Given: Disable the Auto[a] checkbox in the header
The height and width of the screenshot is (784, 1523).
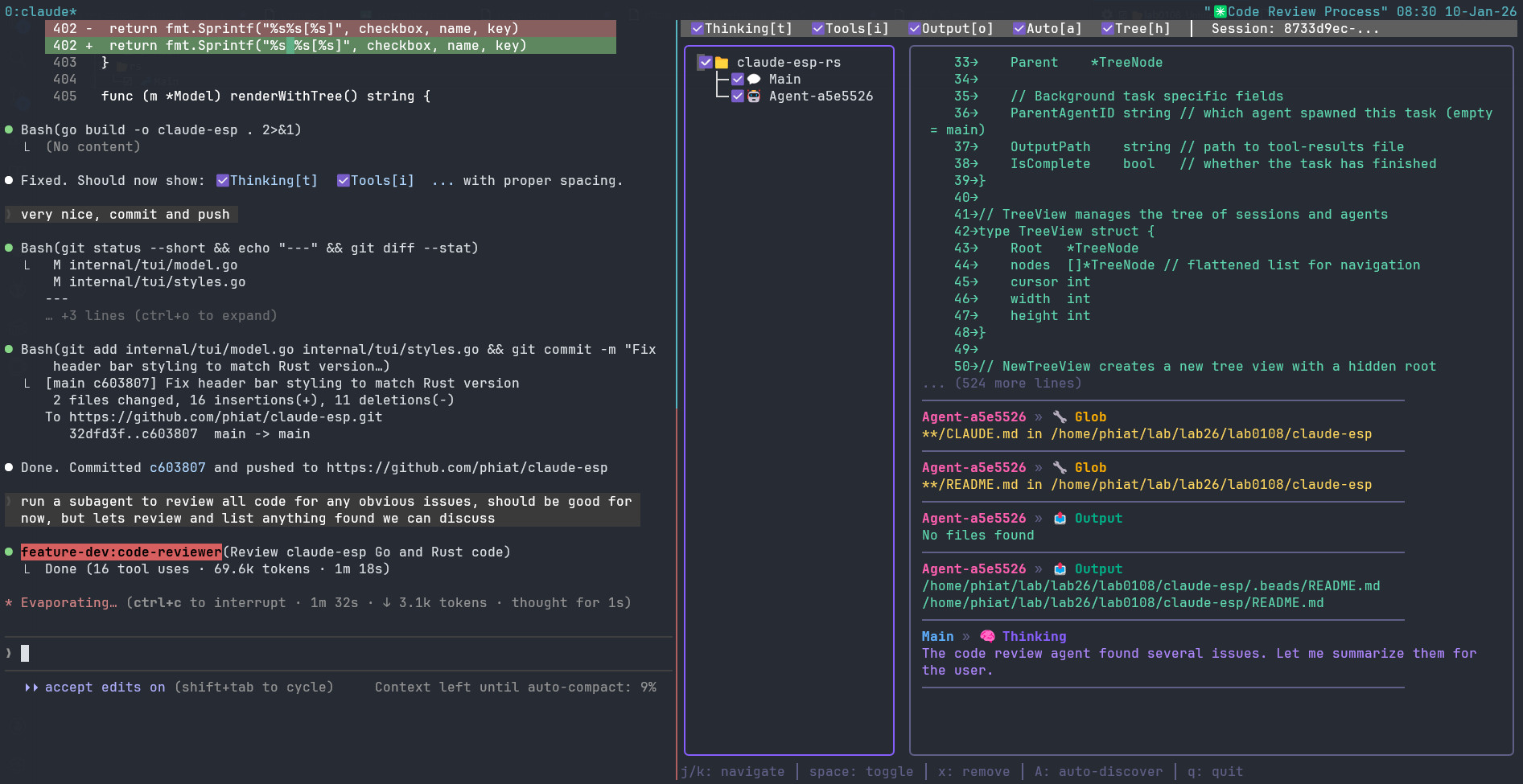Looking at the screenshot, I should (x=1019, y=29).
